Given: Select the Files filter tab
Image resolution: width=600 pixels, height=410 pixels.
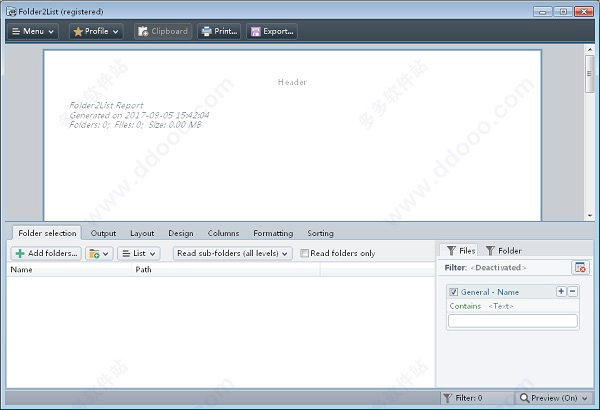Looking at the screenshot, I should [461, 251].
